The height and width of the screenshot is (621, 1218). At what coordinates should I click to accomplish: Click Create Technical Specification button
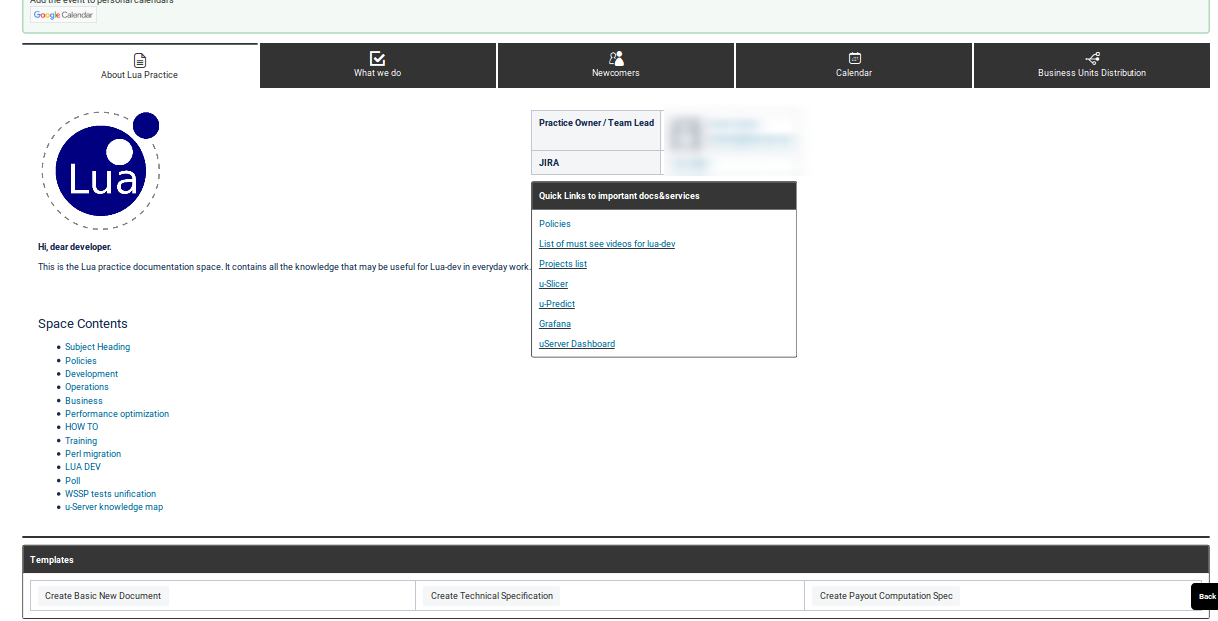point(492,596)
